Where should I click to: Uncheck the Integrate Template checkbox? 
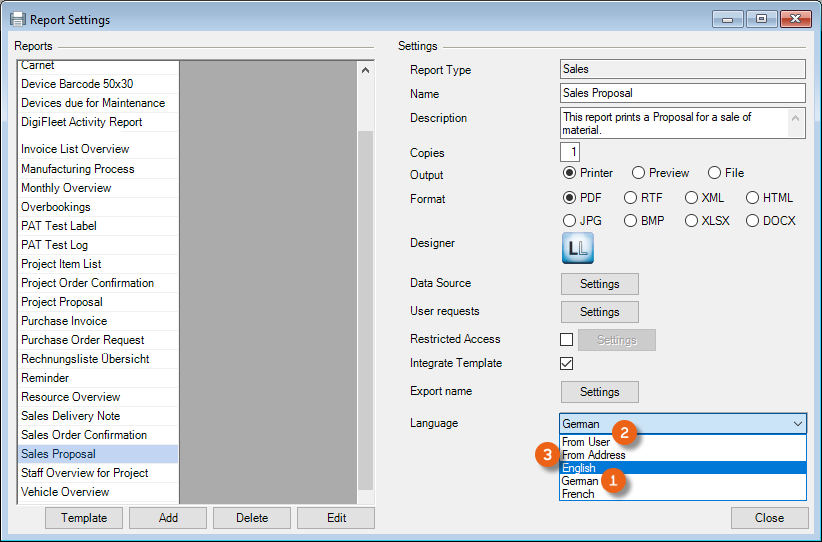point(567,364)
